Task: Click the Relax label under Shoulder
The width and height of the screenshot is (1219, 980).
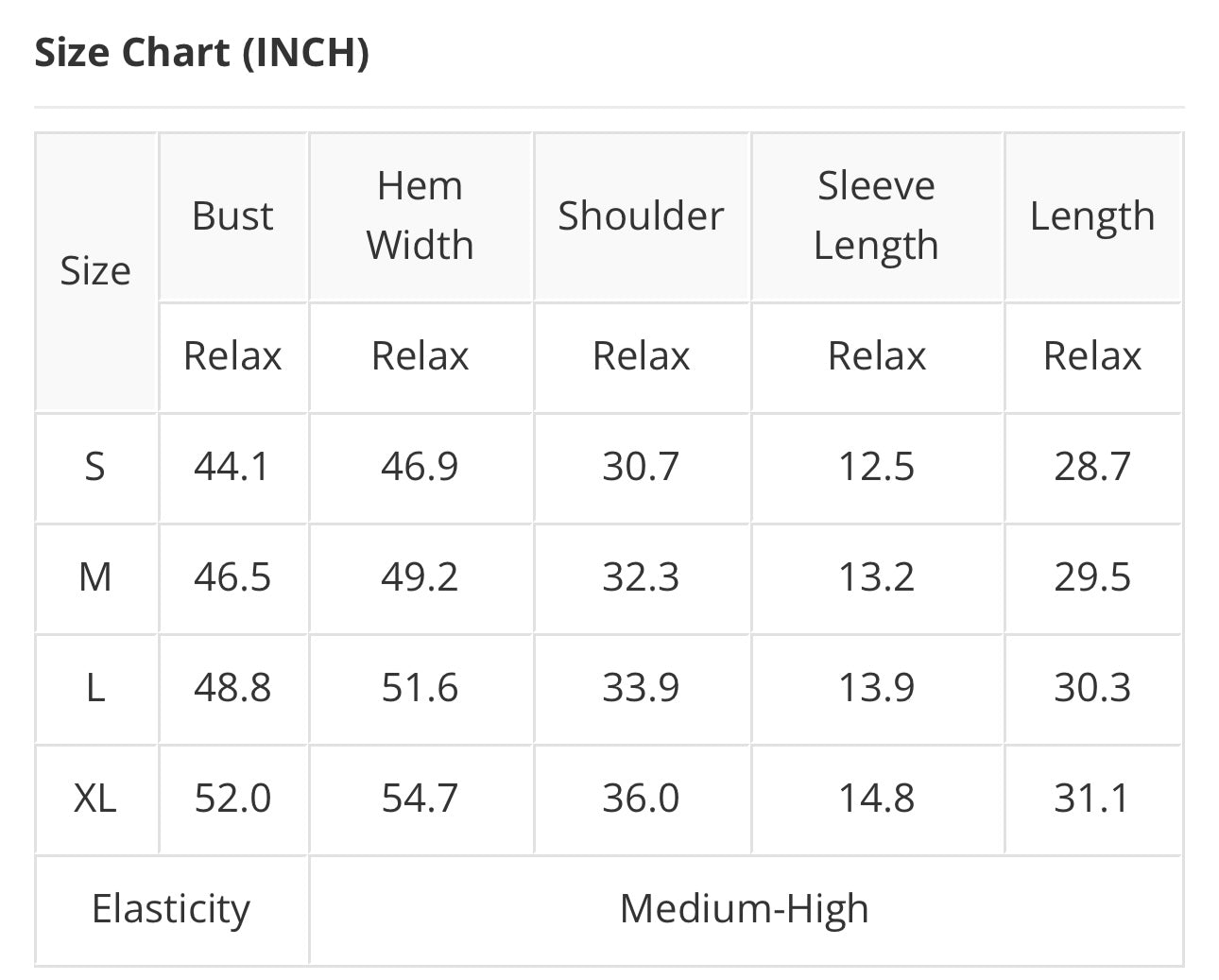Action: 641,356
